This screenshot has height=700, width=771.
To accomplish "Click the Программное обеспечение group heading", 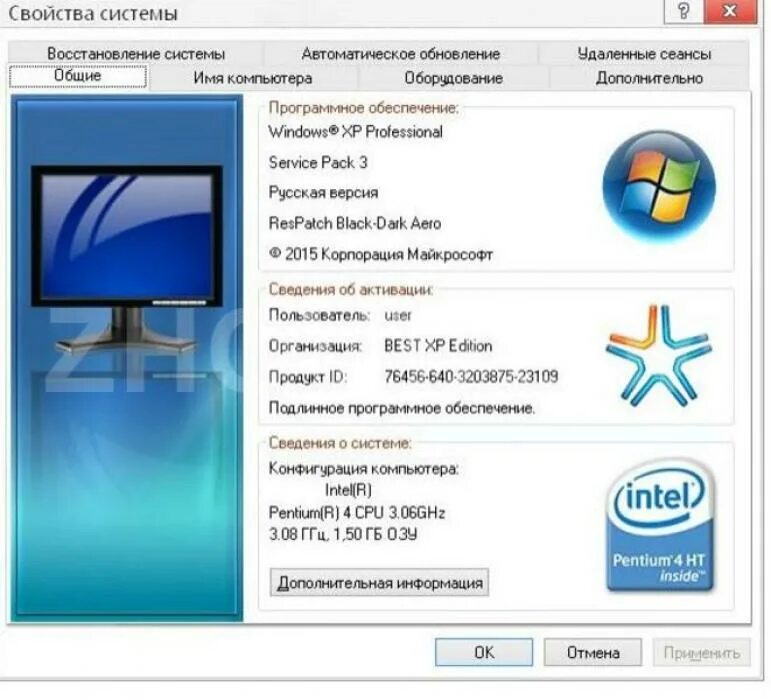I will 363,108.
